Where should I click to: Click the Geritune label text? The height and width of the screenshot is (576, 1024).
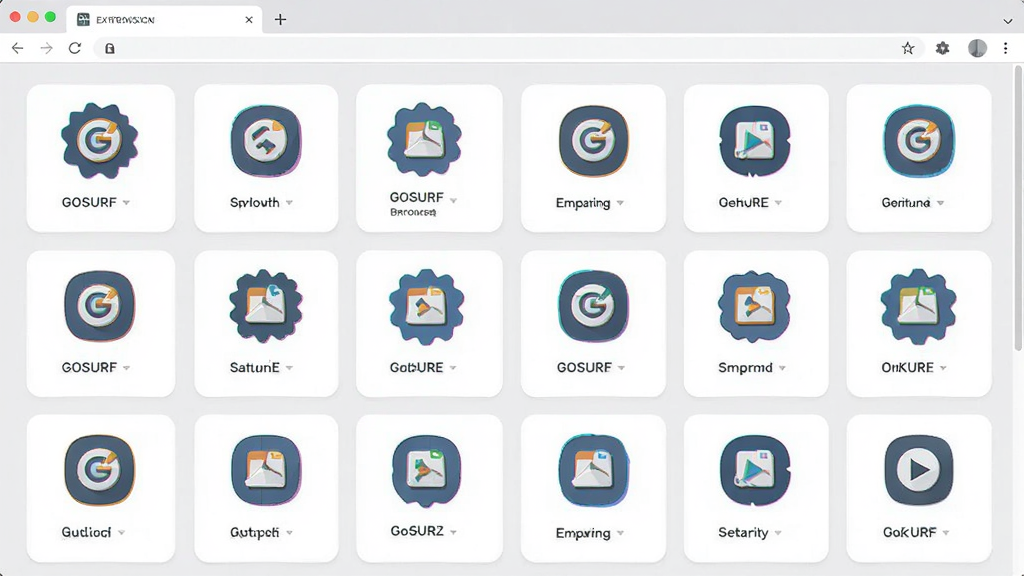coord(906,202)
